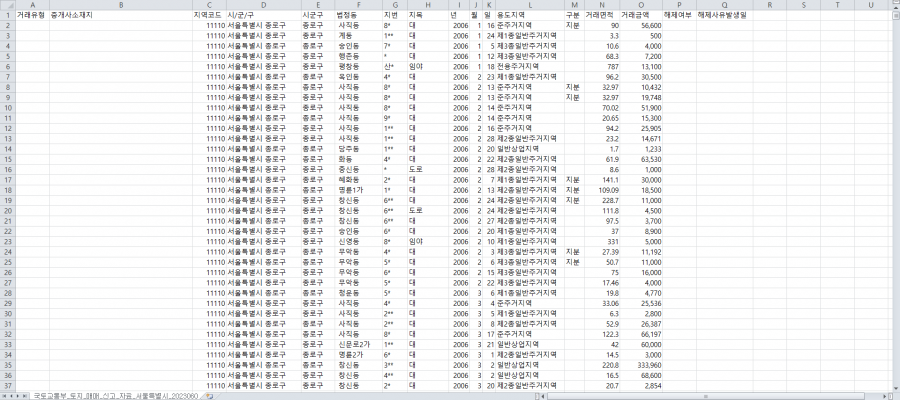Jump to the first sheet tab arrow

click(5, 396)
